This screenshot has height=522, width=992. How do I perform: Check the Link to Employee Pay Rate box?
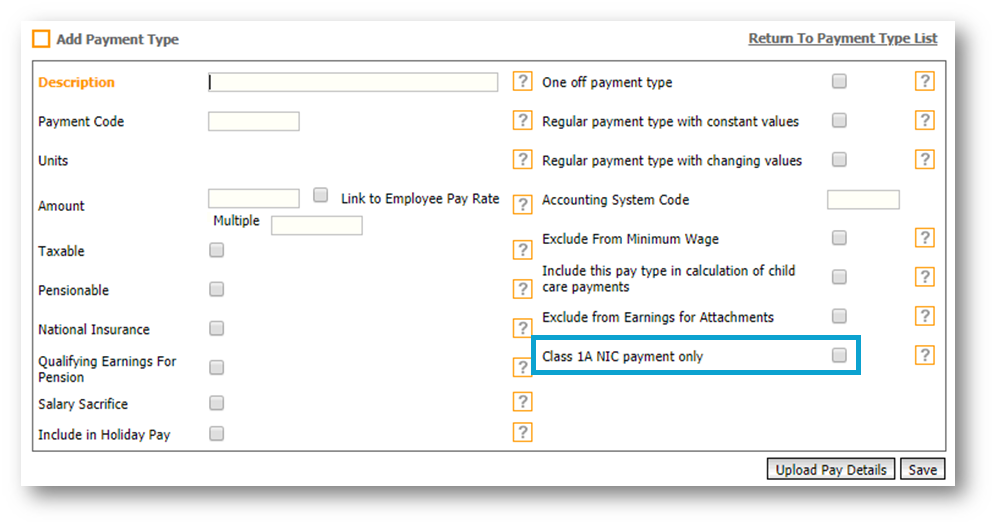tap(321, 196)
